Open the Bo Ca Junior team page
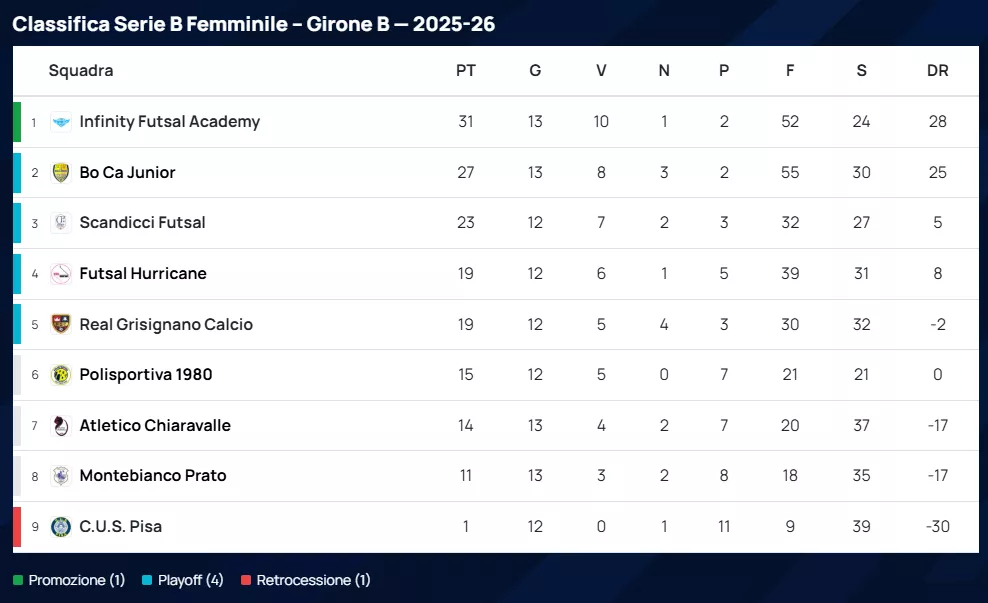Screen dimensions: 988x603 tap(127, 173)
